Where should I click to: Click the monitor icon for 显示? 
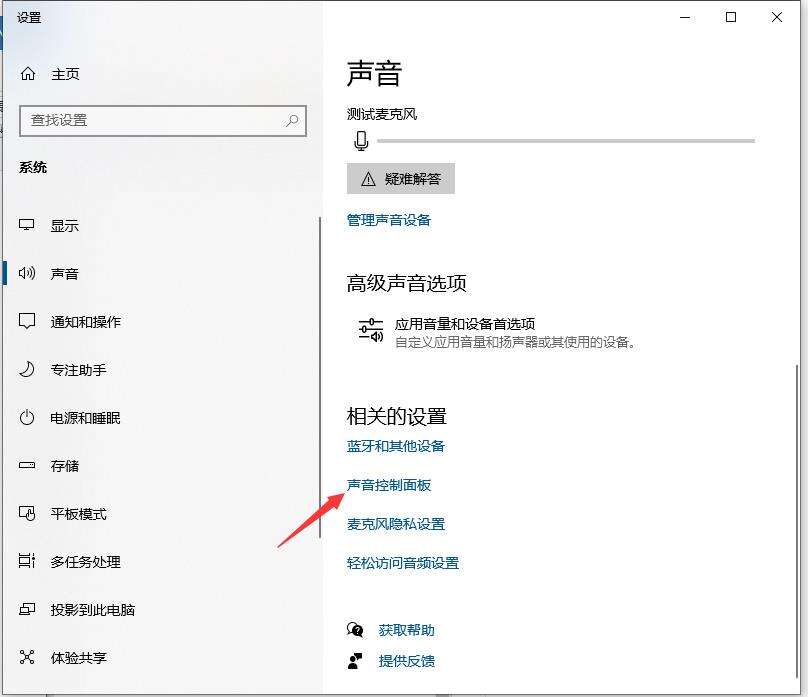27,225
